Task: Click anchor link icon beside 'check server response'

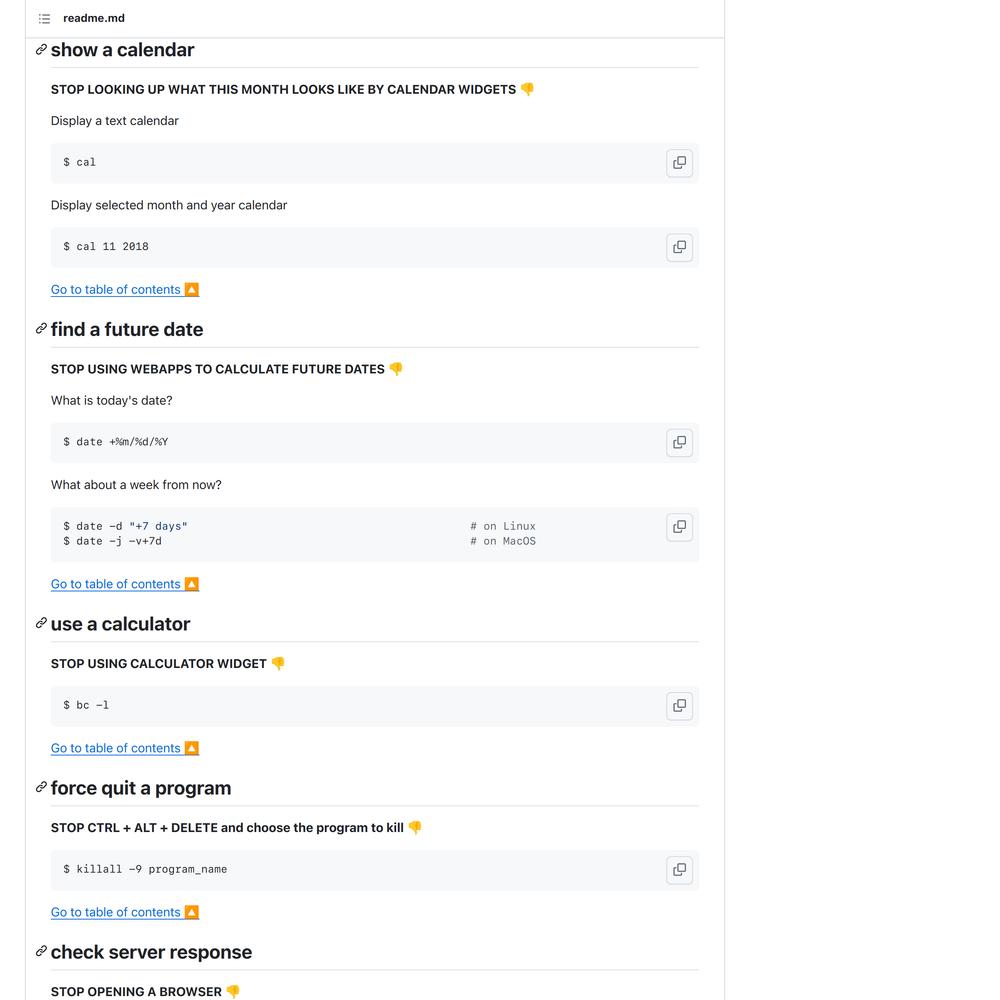Action: click(x=41, y=951)
